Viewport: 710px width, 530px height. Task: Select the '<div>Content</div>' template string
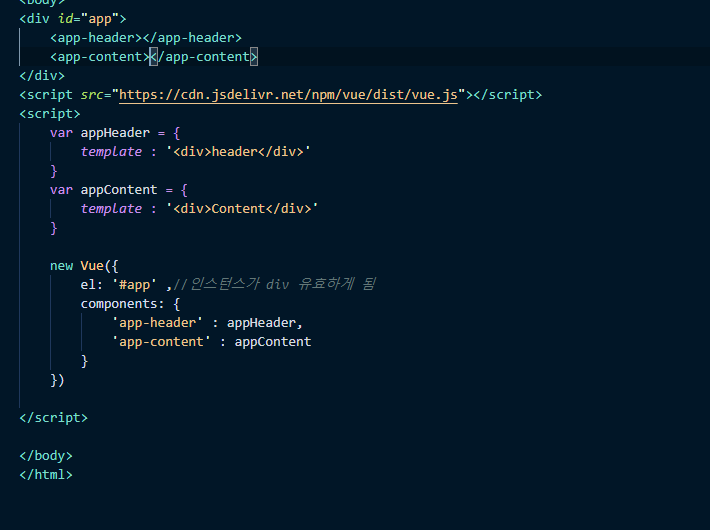click(x=242, y=209)
